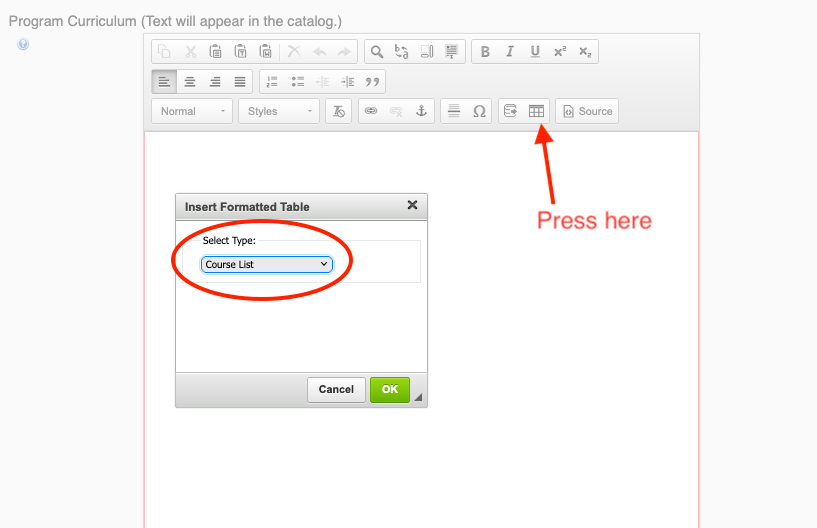817x528 pixels.
Task: Insert a numbered list
Action: [272, 82]
